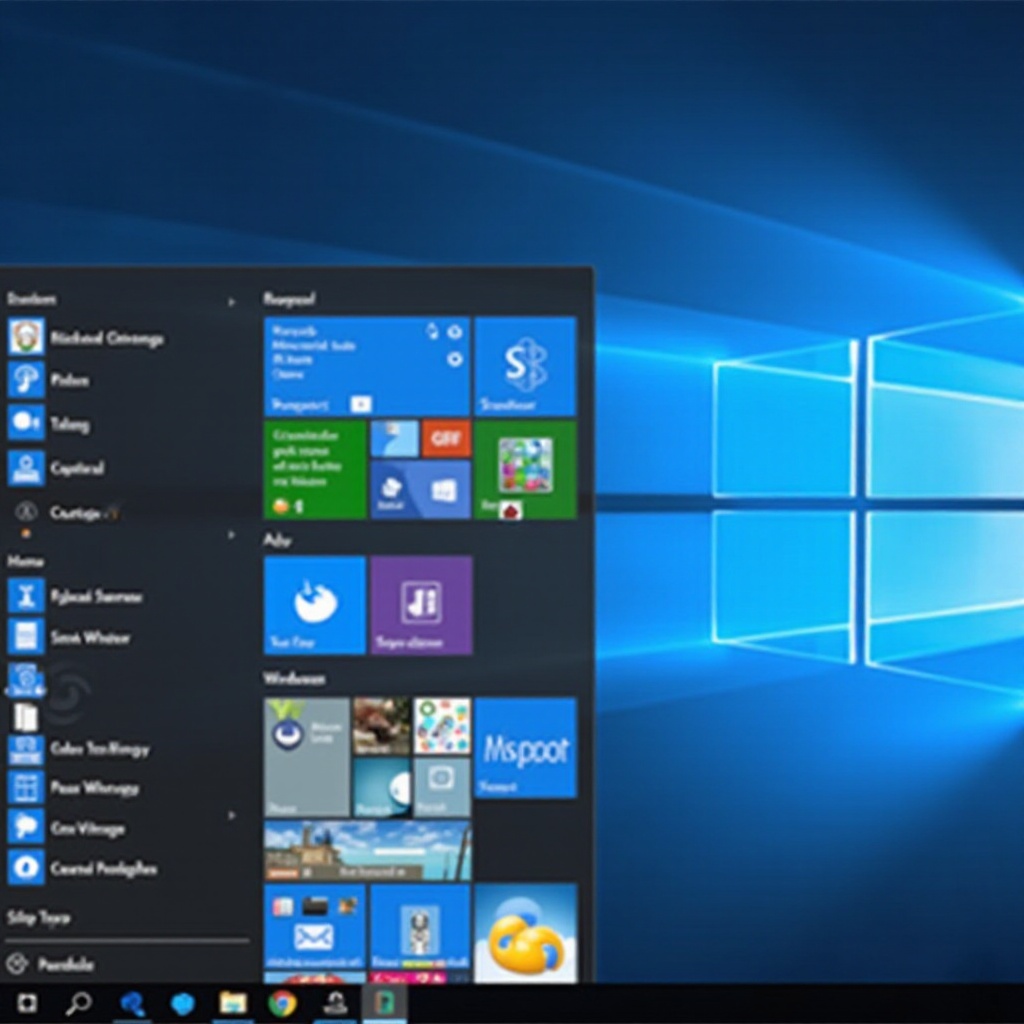Open the purple tile in the Start menu

coord(421,605)
